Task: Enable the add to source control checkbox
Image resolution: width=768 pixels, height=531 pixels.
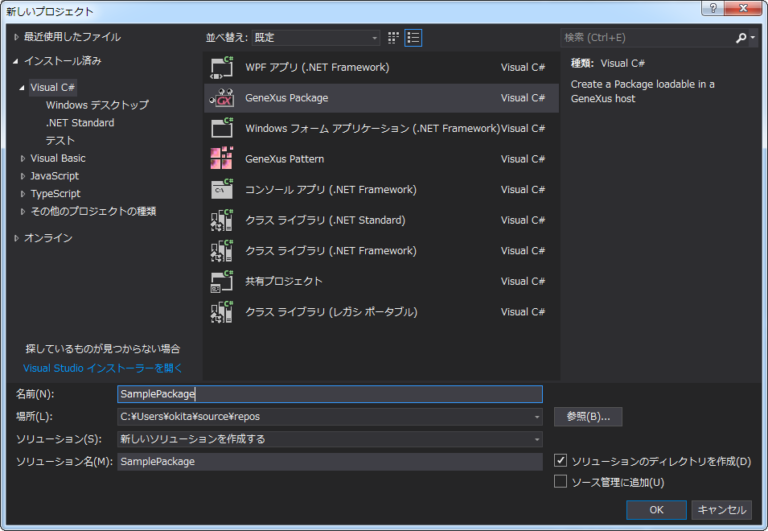Action: [561, 482]
